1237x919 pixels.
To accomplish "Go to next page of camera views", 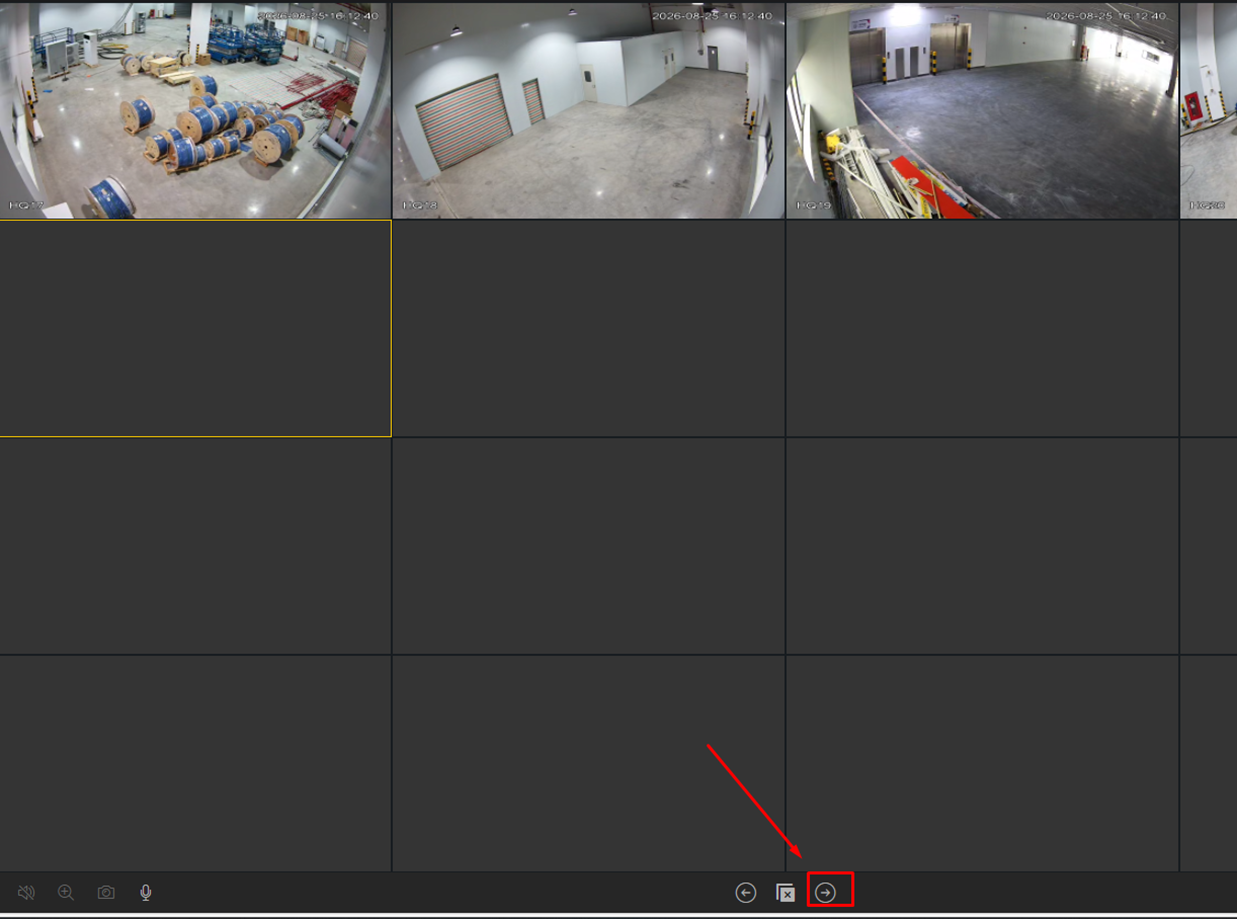I will 826,893.
